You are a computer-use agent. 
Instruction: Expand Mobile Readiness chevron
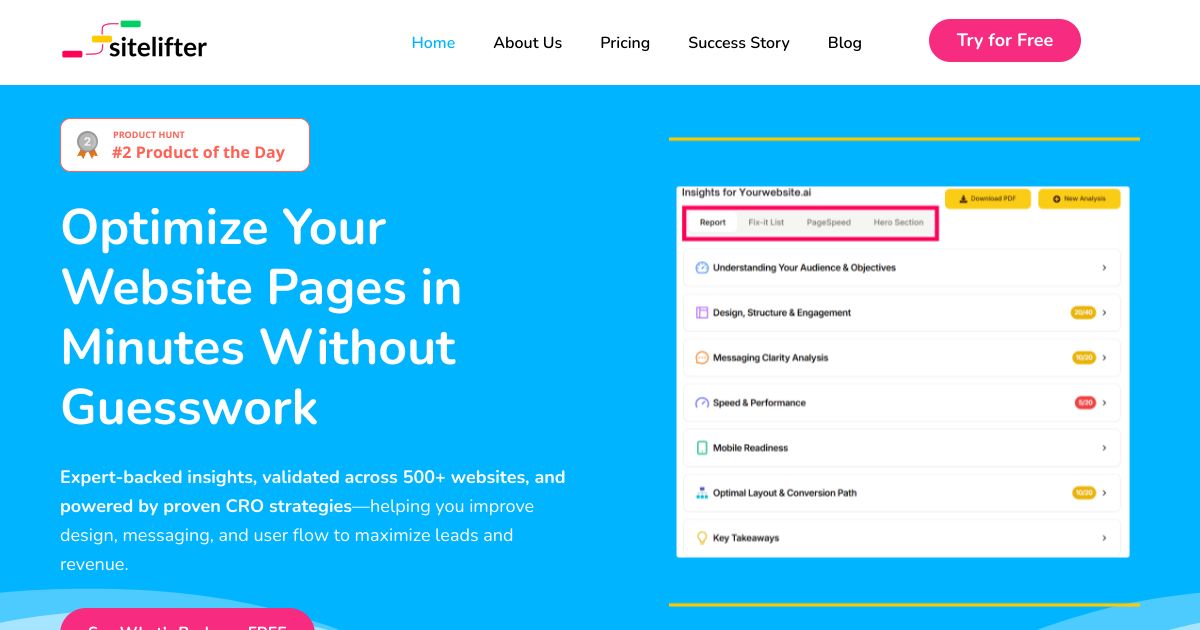pyautogui.click(x=1104, y=448)
